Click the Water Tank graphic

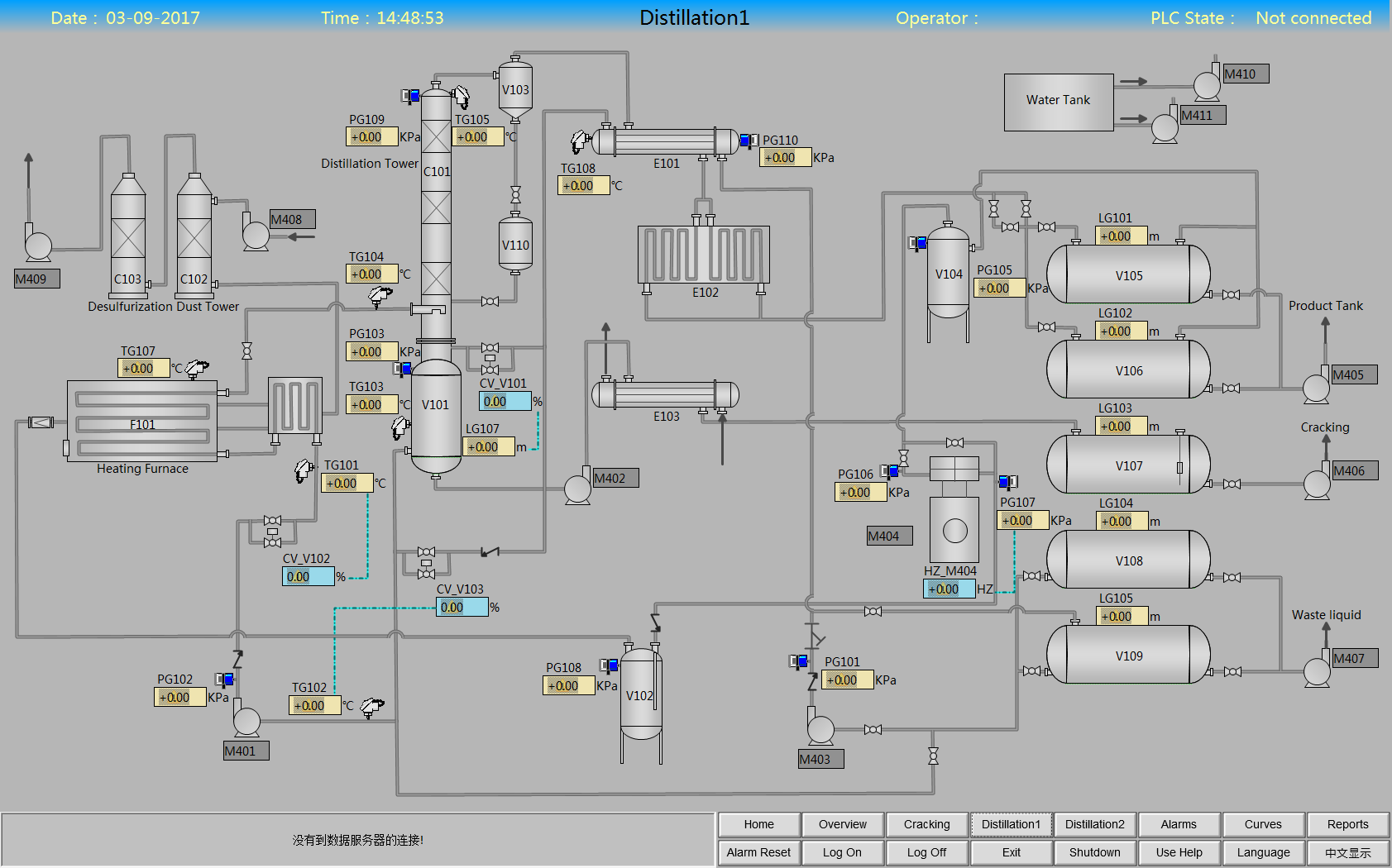[x=1058, y=101]
